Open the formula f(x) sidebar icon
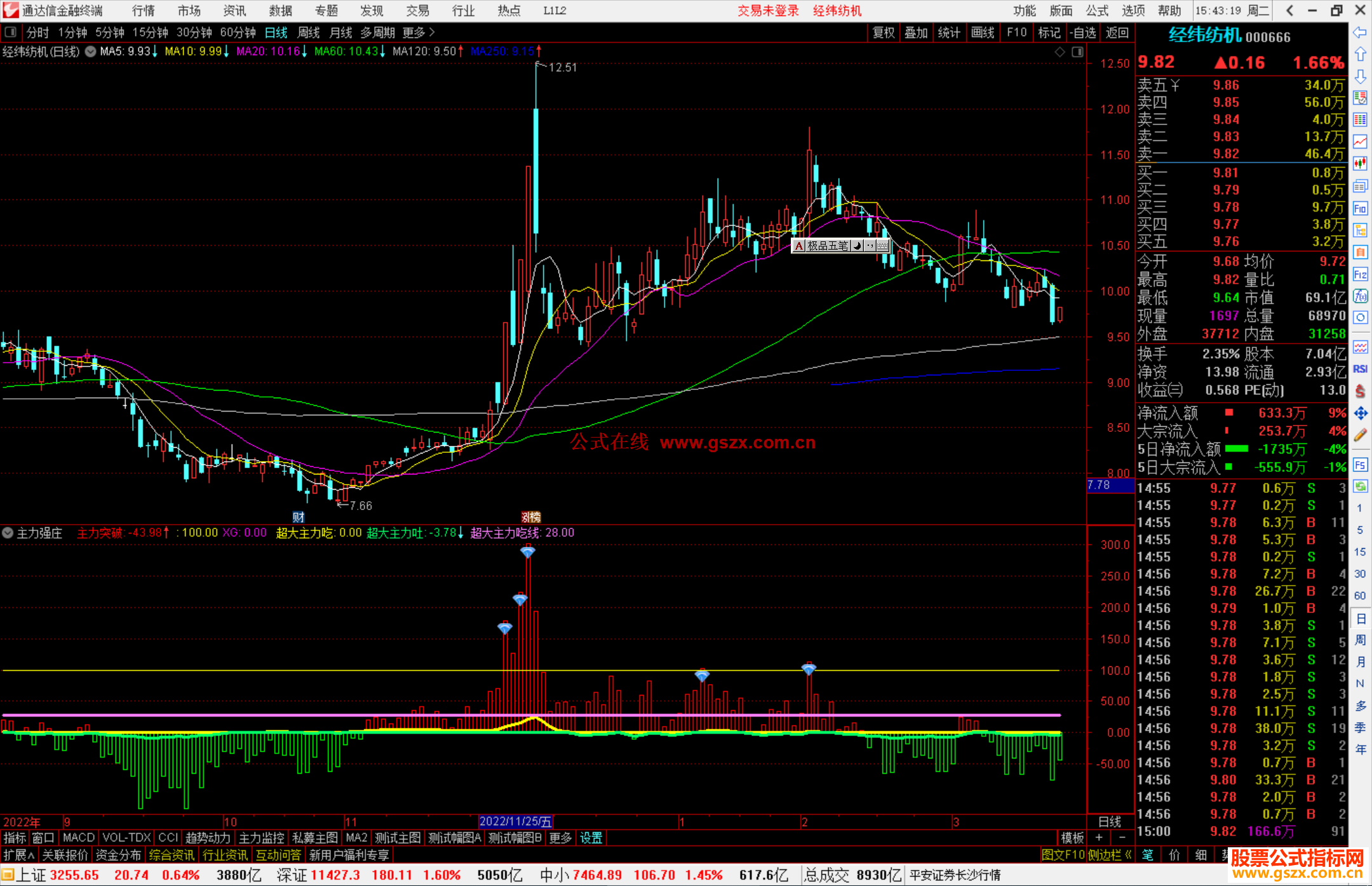 [x=1360, y=296]
